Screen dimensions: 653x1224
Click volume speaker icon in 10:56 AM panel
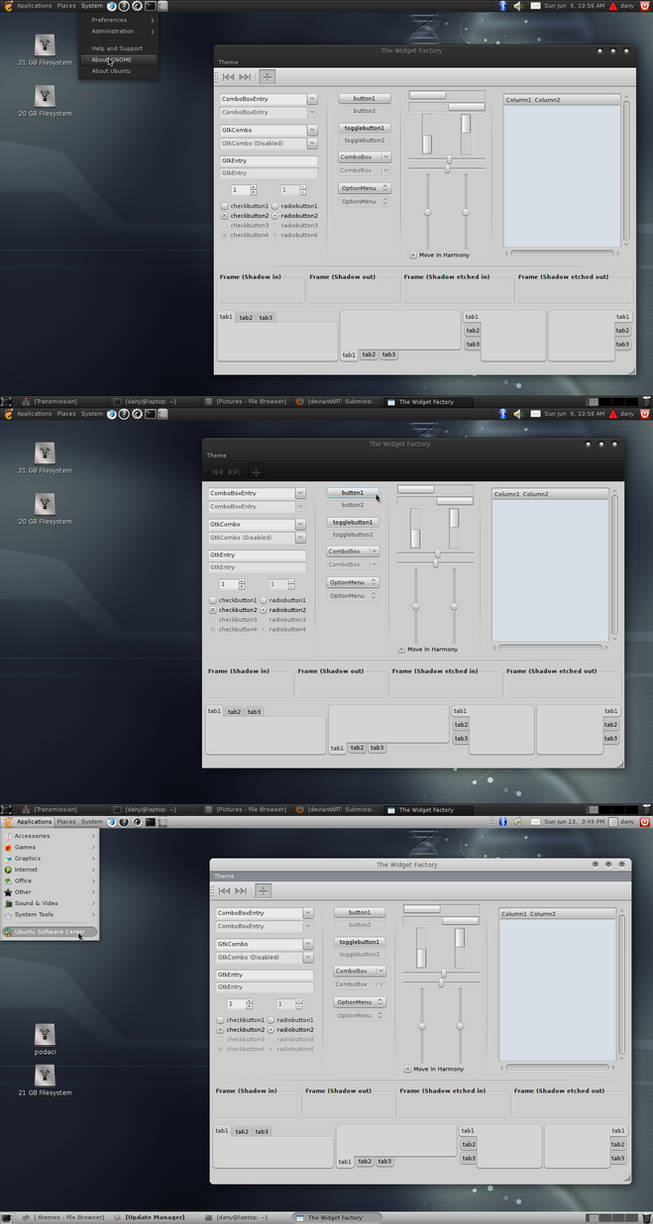[x=517, y=6]
